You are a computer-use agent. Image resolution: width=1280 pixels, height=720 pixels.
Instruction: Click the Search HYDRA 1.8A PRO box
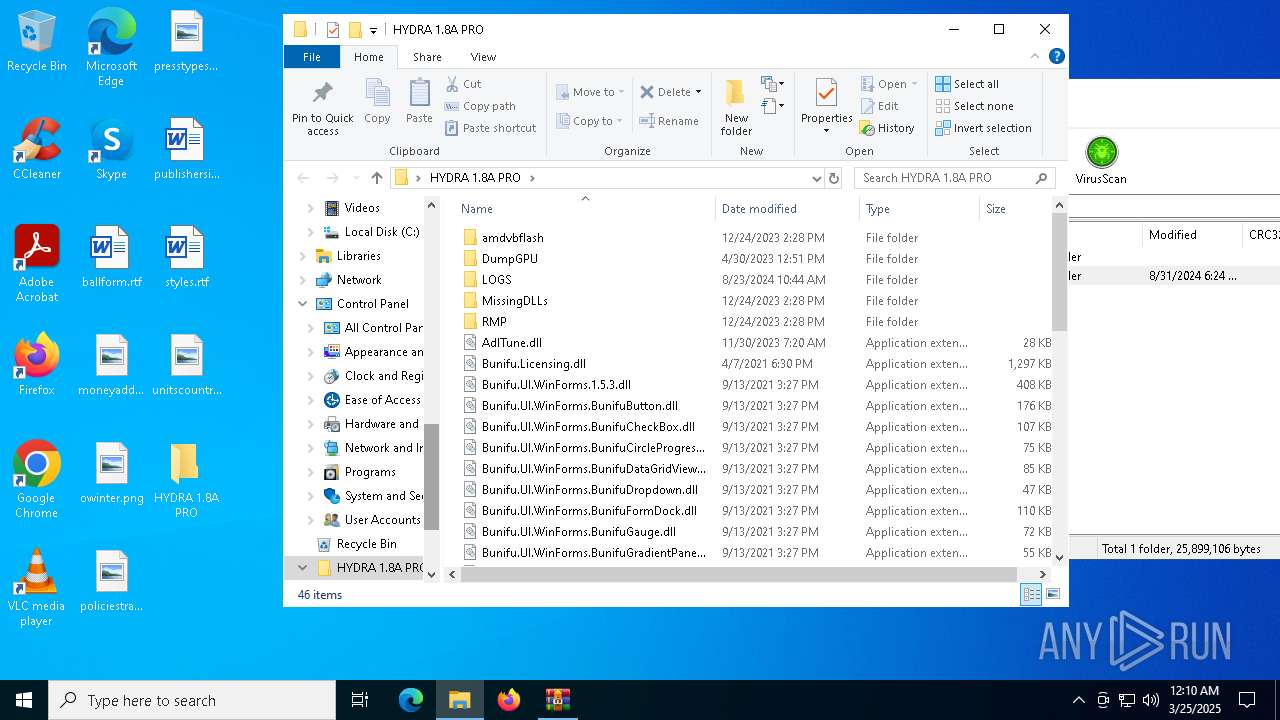click(x=954, y=178)
